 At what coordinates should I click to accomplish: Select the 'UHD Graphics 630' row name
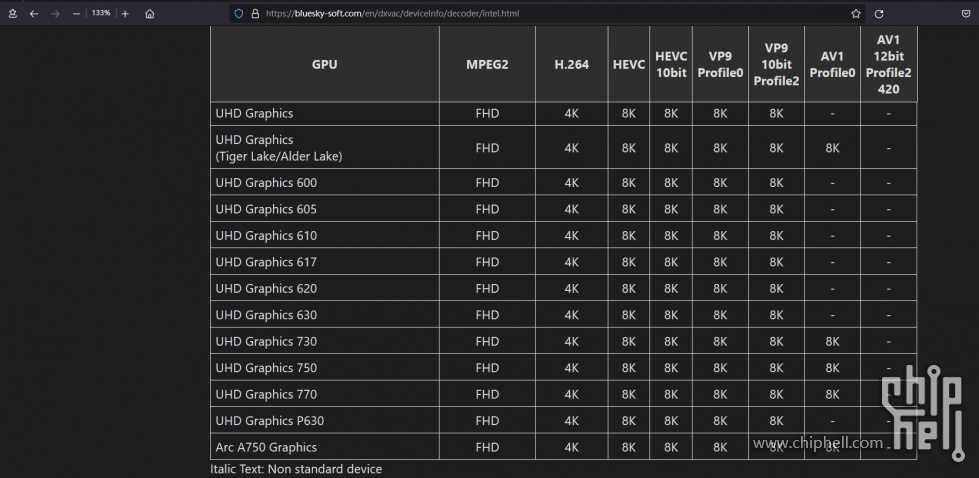(266, 315)
